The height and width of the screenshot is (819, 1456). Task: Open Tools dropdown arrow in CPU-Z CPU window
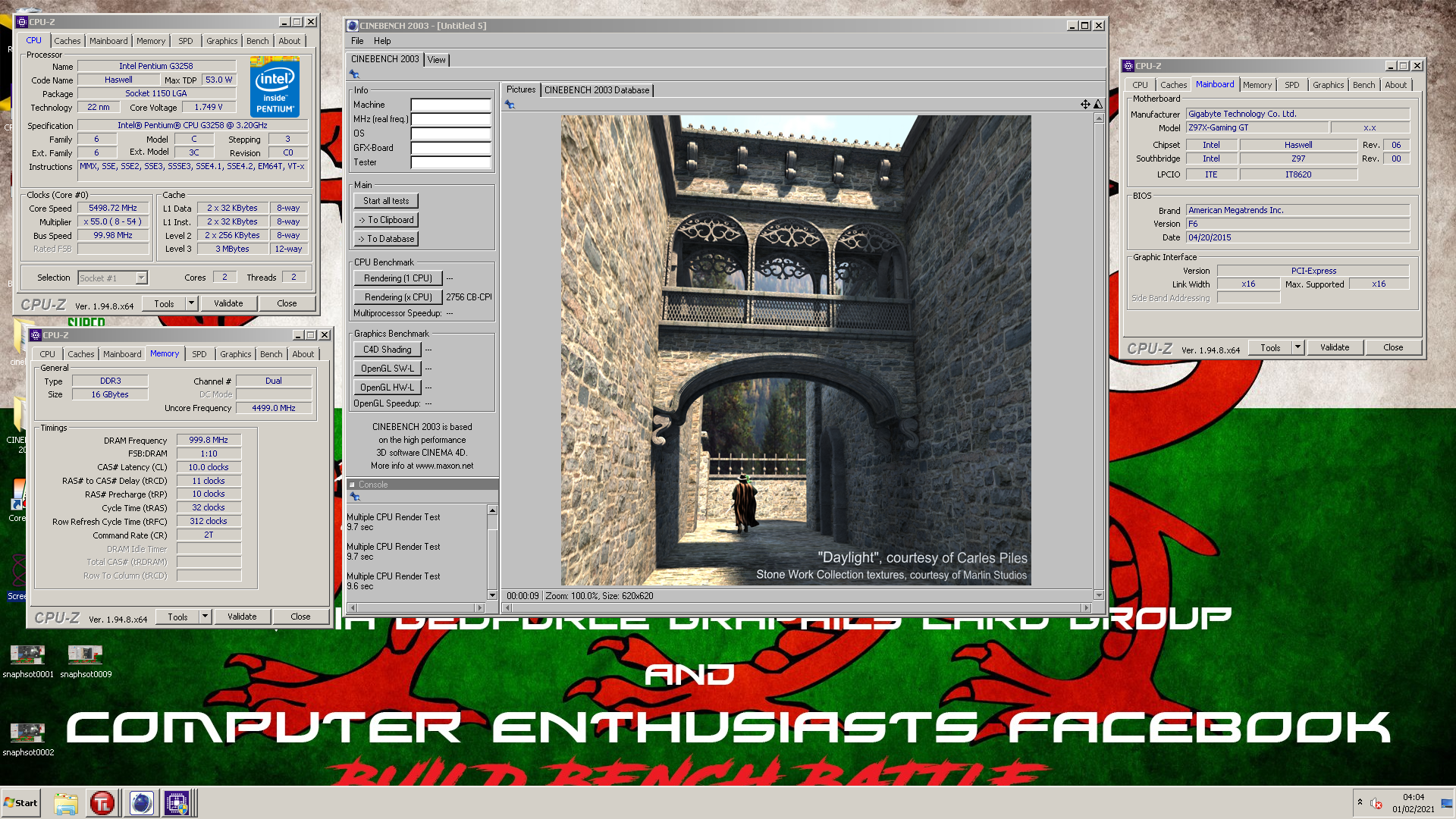tap(191, 303)
